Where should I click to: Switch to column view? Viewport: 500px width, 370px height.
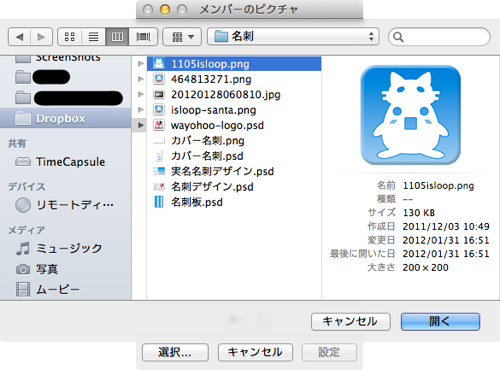pos(117,37)
